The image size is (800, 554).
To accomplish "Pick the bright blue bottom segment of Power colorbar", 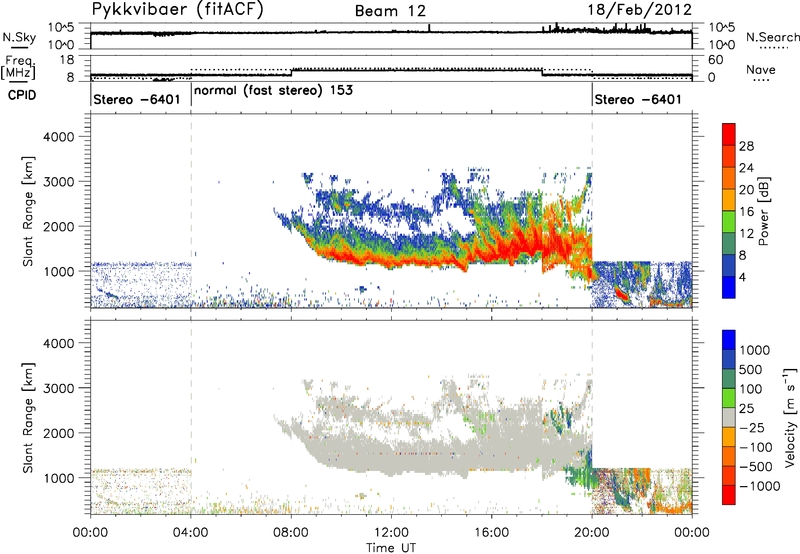I will (x=729, y=288).
